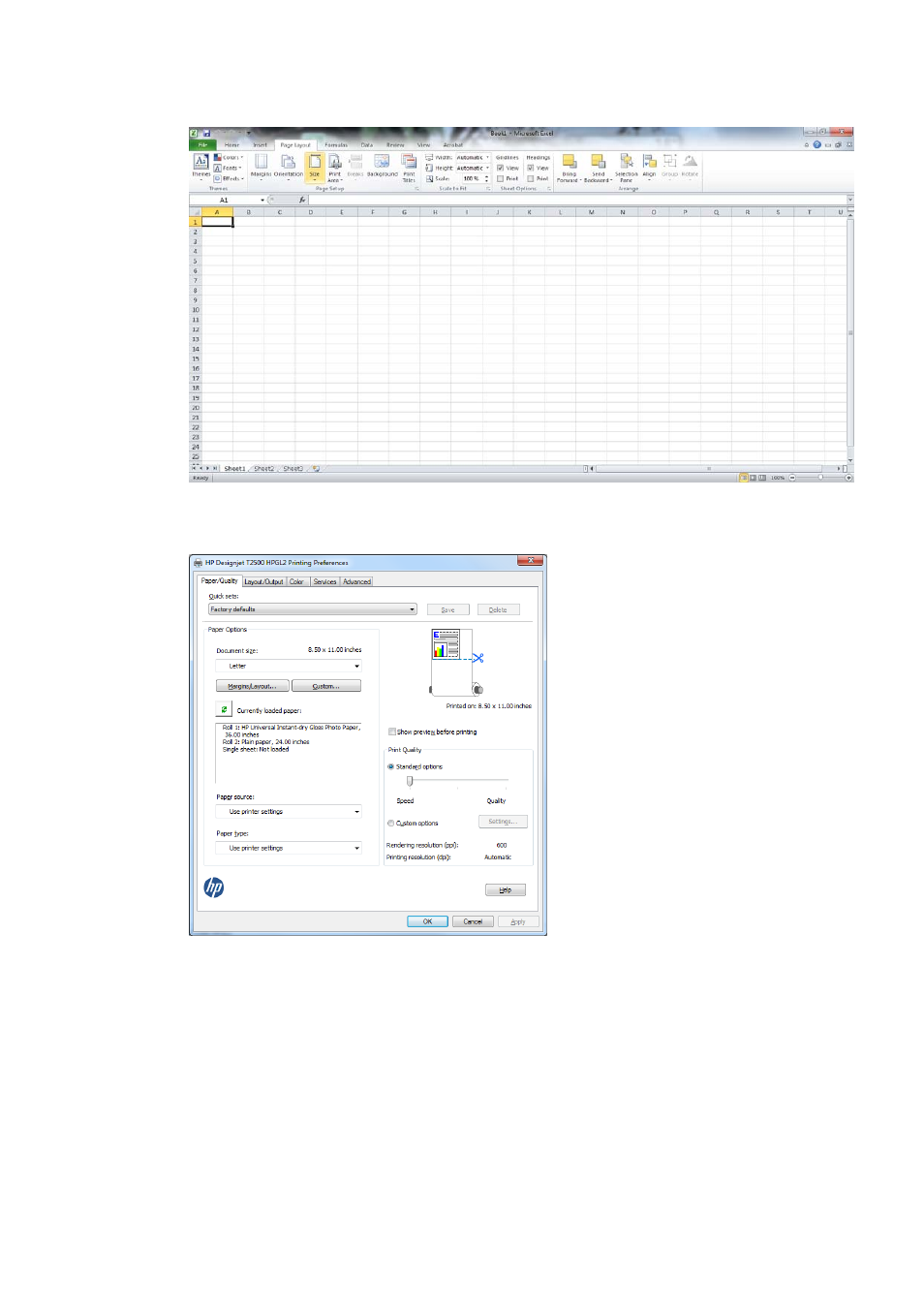Select column header C in Excel
This screenshot has height=1308, width=924.
point(280,211)
